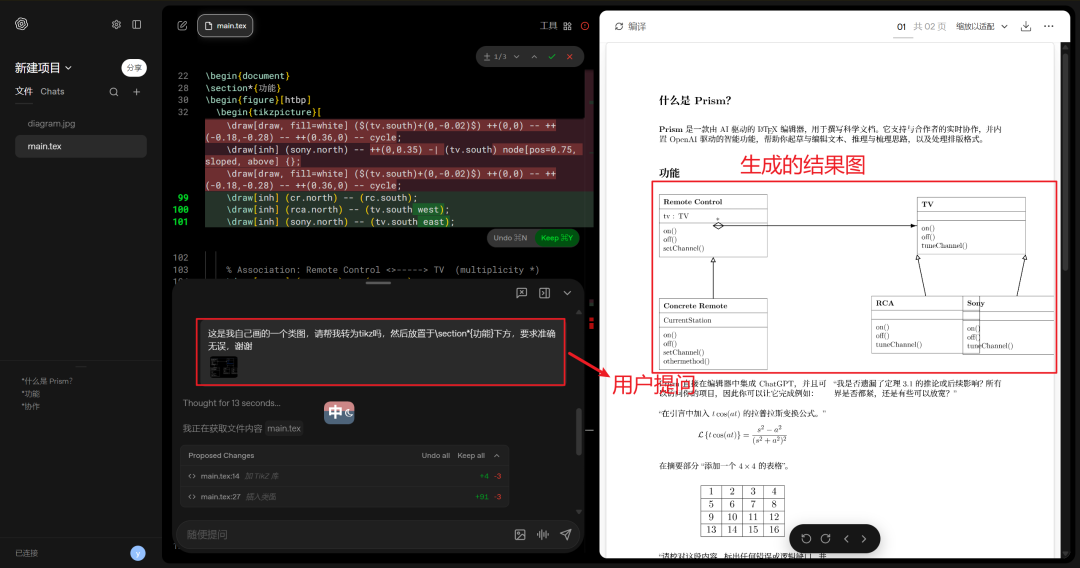Toggle the chat side-panel dock icon
Screen dimensions: 1080x568
click(544, 293)
